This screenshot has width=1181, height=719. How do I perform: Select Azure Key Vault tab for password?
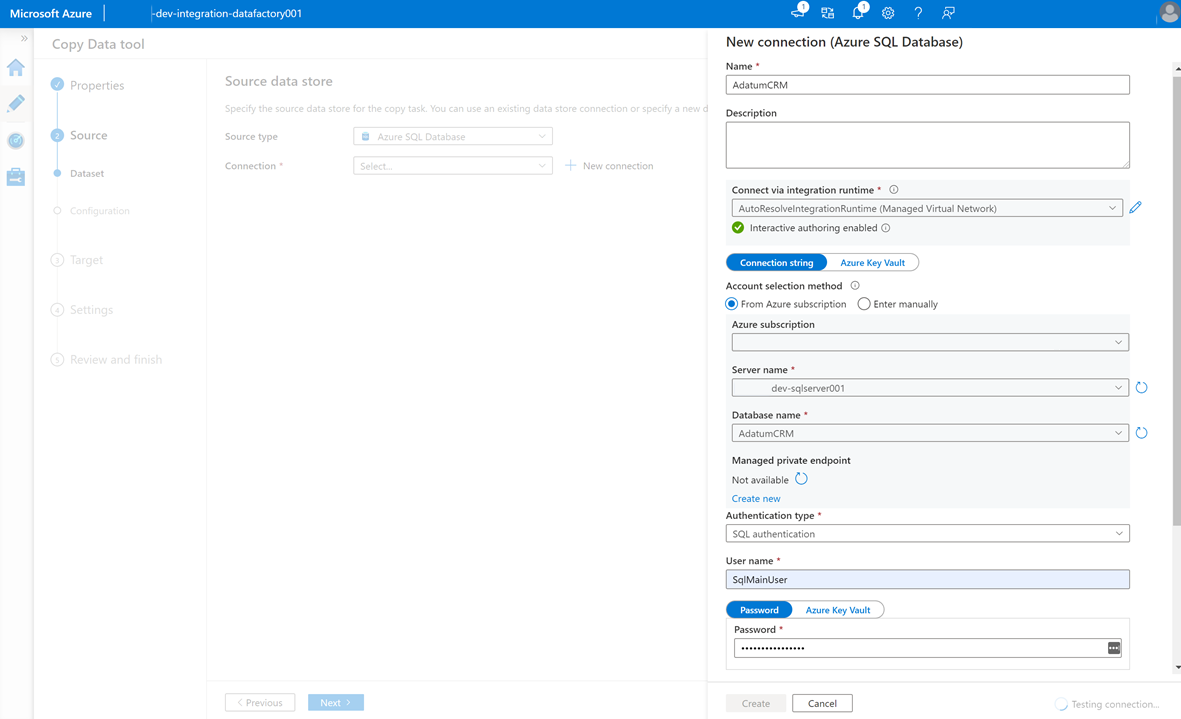tap(838, 610)
